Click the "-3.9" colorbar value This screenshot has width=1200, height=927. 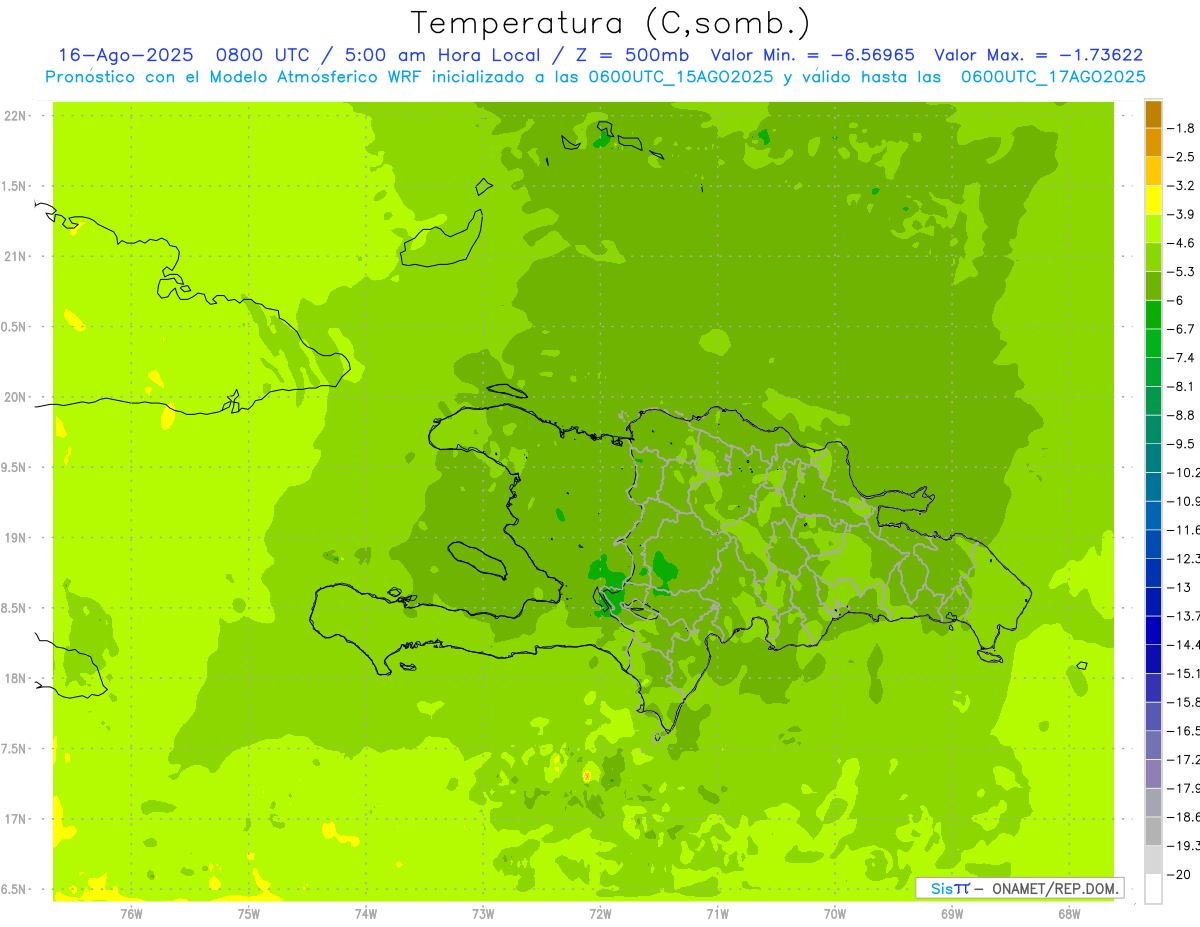pyautogui.click(x=1180, y=214)
